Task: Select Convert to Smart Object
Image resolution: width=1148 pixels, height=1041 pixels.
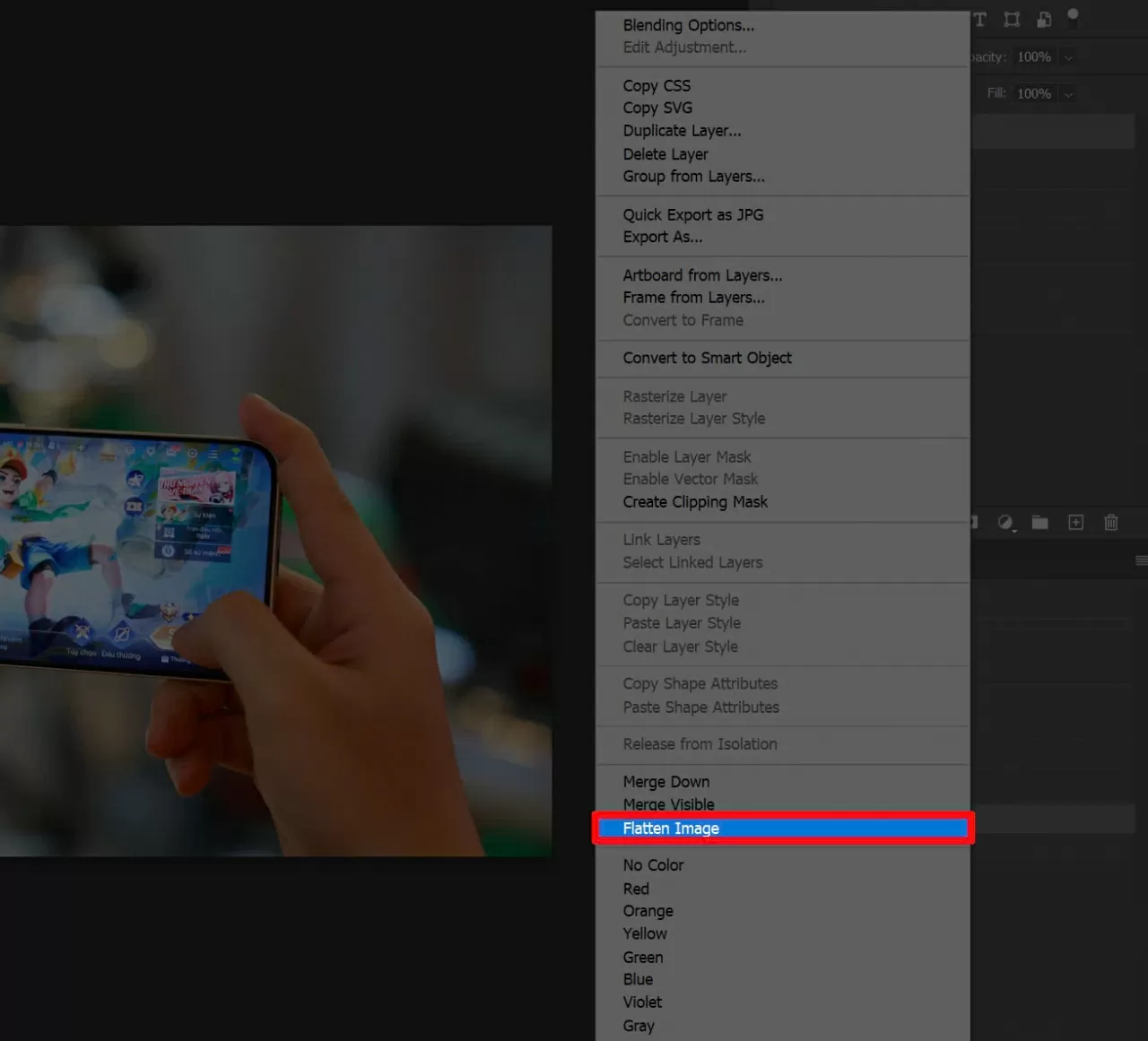Action: [x=707, y=359]
